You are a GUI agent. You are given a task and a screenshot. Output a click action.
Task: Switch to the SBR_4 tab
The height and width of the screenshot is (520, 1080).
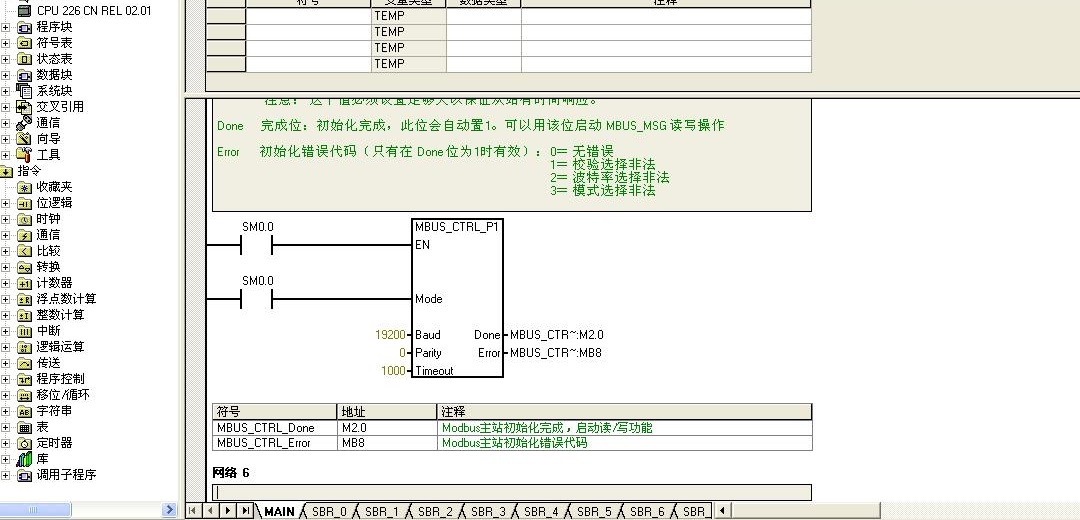coord(541,511)
